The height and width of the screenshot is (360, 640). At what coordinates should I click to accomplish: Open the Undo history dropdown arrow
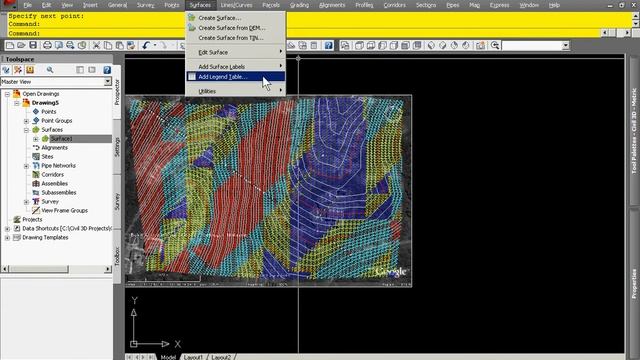pos(155,45)
